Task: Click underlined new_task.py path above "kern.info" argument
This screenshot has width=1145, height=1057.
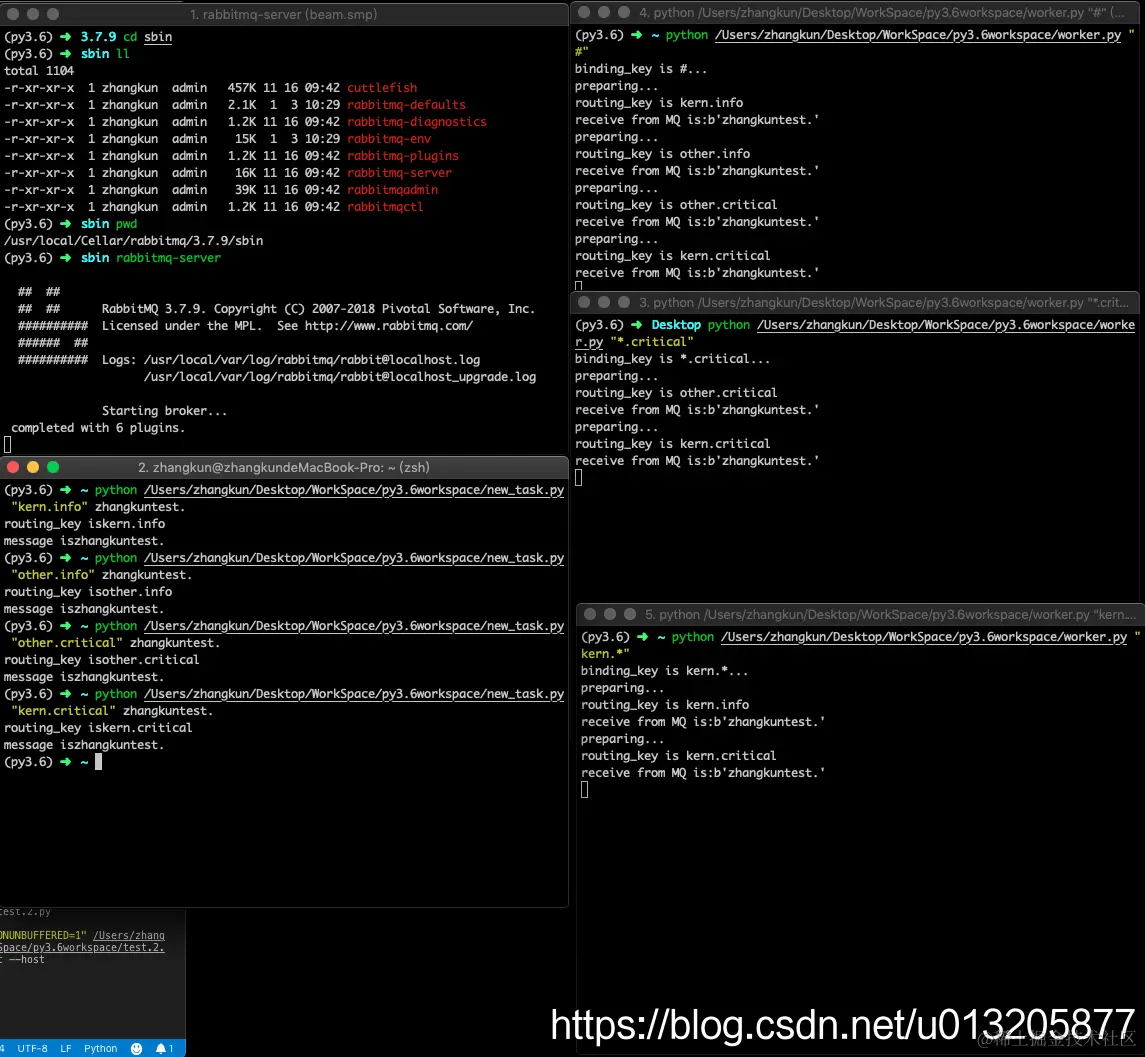Action: (x=354, y=489)
